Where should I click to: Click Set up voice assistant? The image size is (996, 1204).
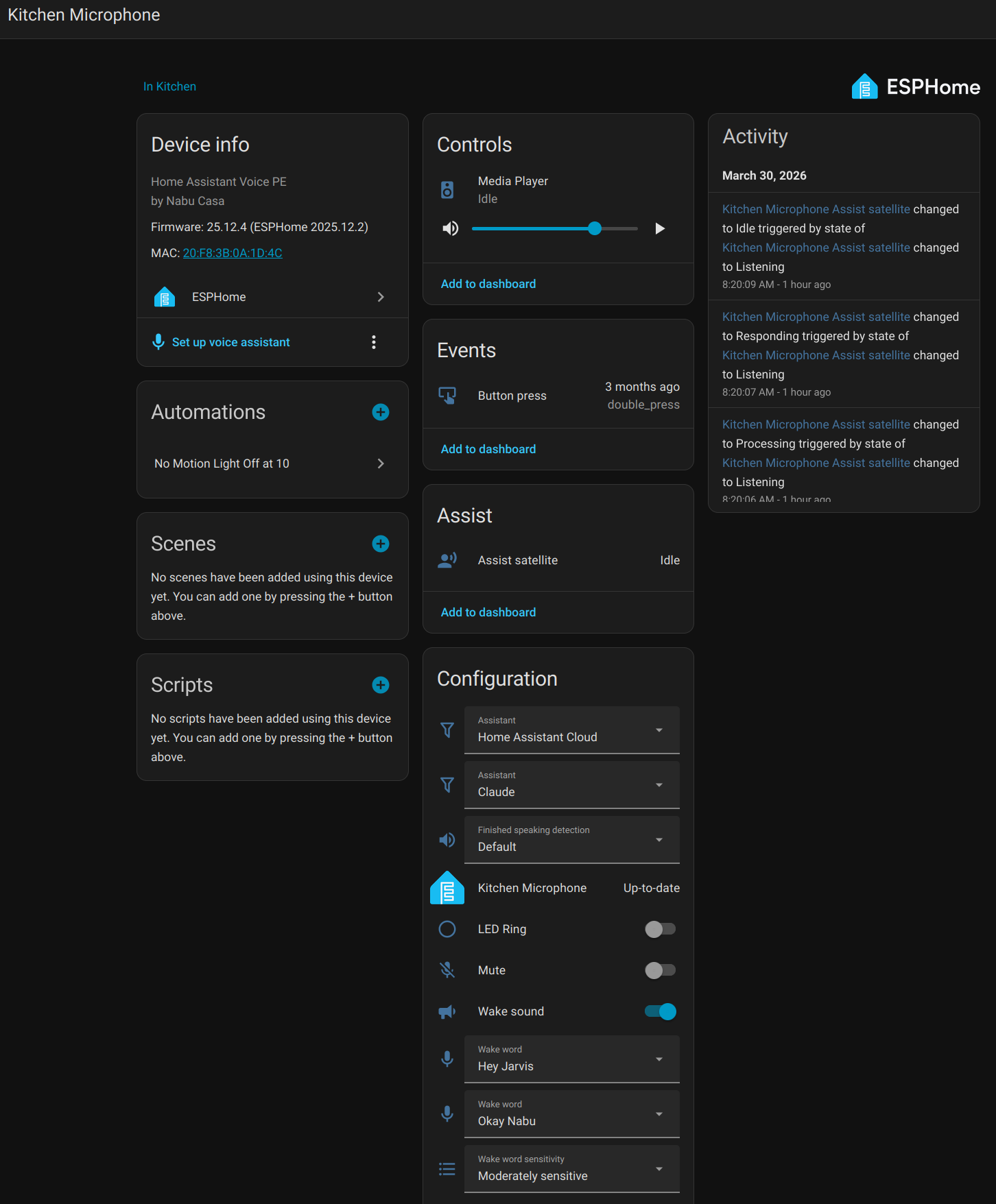pos(230,342)
